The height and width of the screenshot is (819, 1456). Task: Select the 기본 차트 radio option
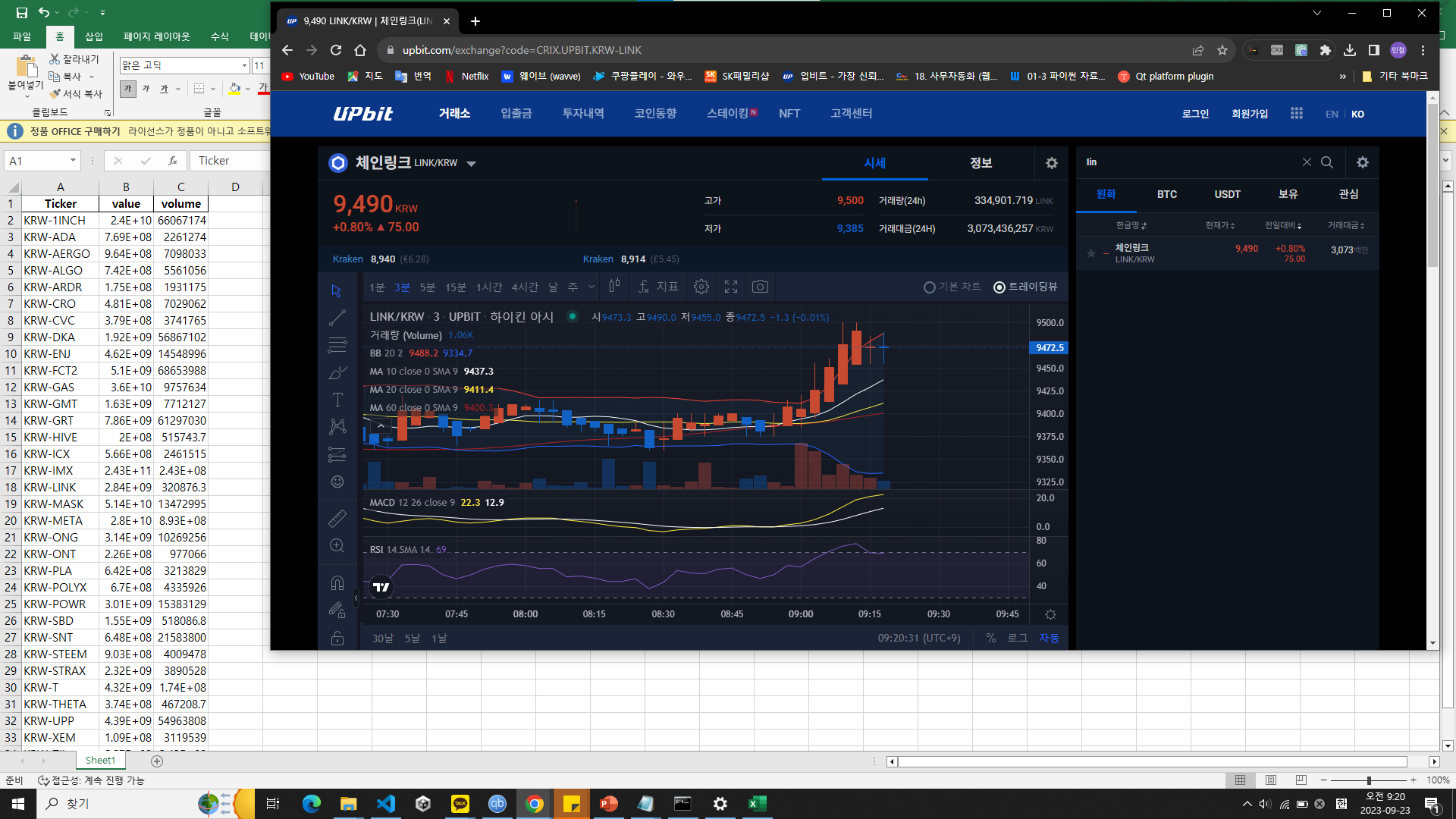930,287
